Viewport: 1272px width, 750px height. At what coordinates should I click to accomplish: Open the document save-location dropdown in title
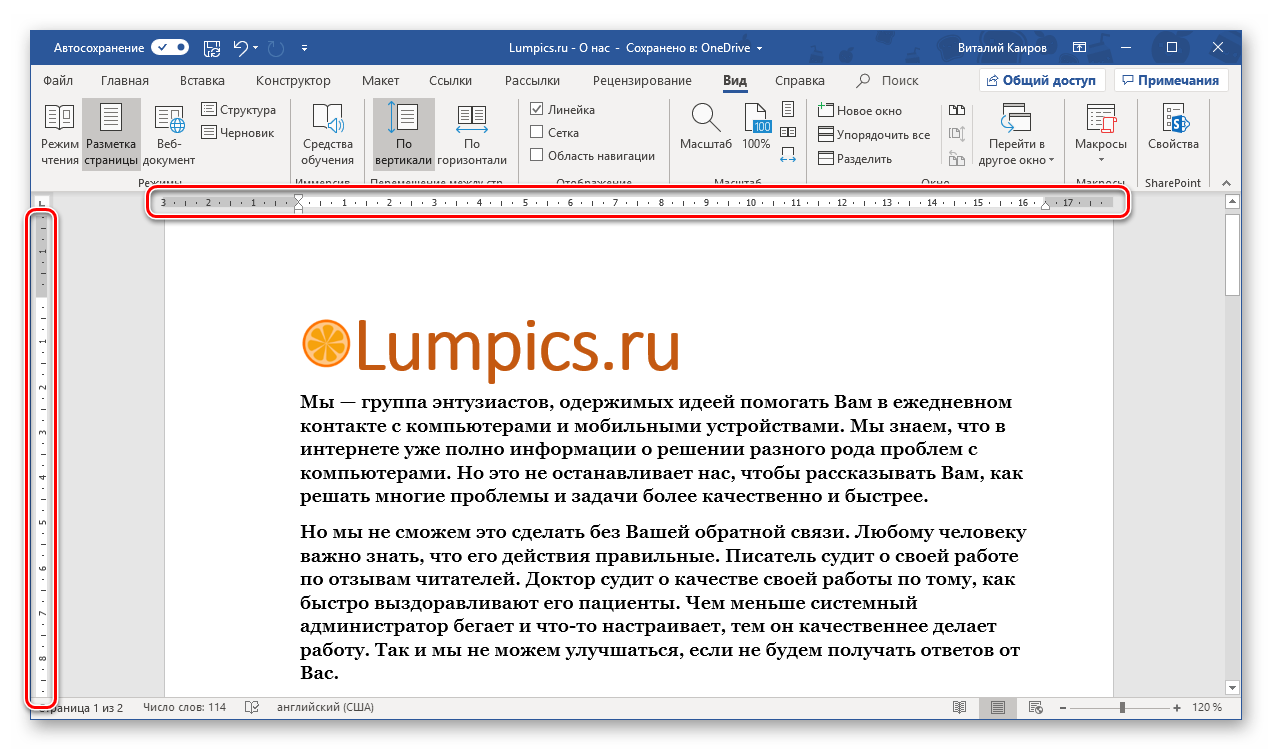(x=759, y=47)
